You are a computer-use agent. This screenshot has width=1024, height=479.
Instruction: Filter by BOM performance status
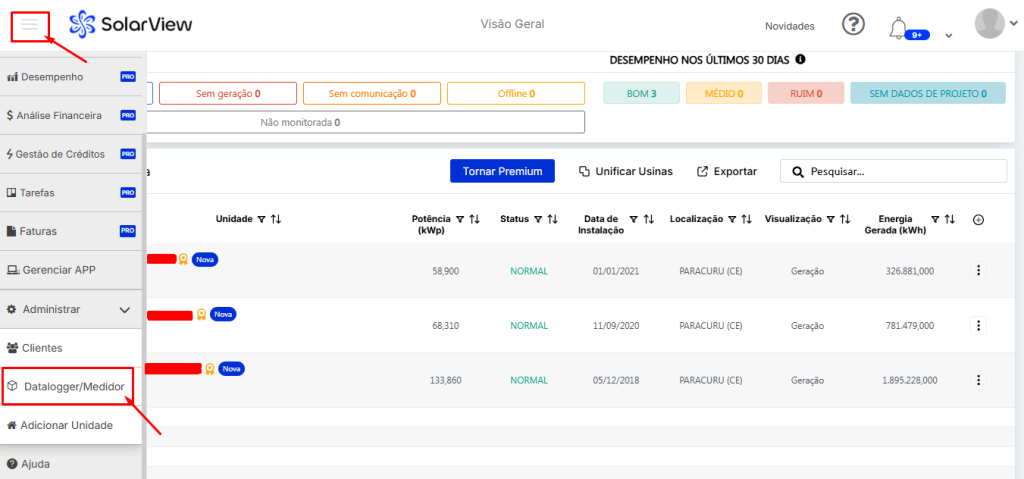[639, 94]
